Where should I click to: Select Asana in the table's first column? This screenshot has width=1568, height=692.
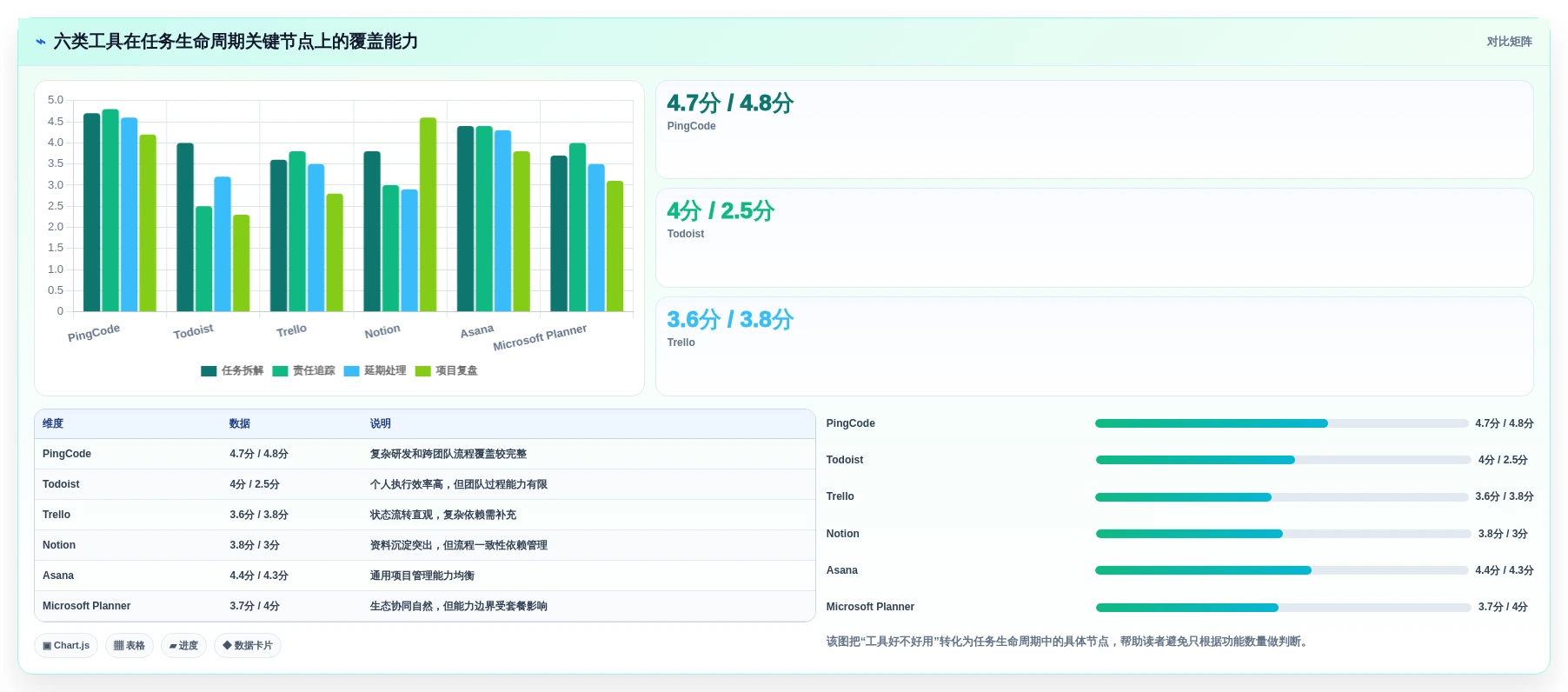(58, 576)
